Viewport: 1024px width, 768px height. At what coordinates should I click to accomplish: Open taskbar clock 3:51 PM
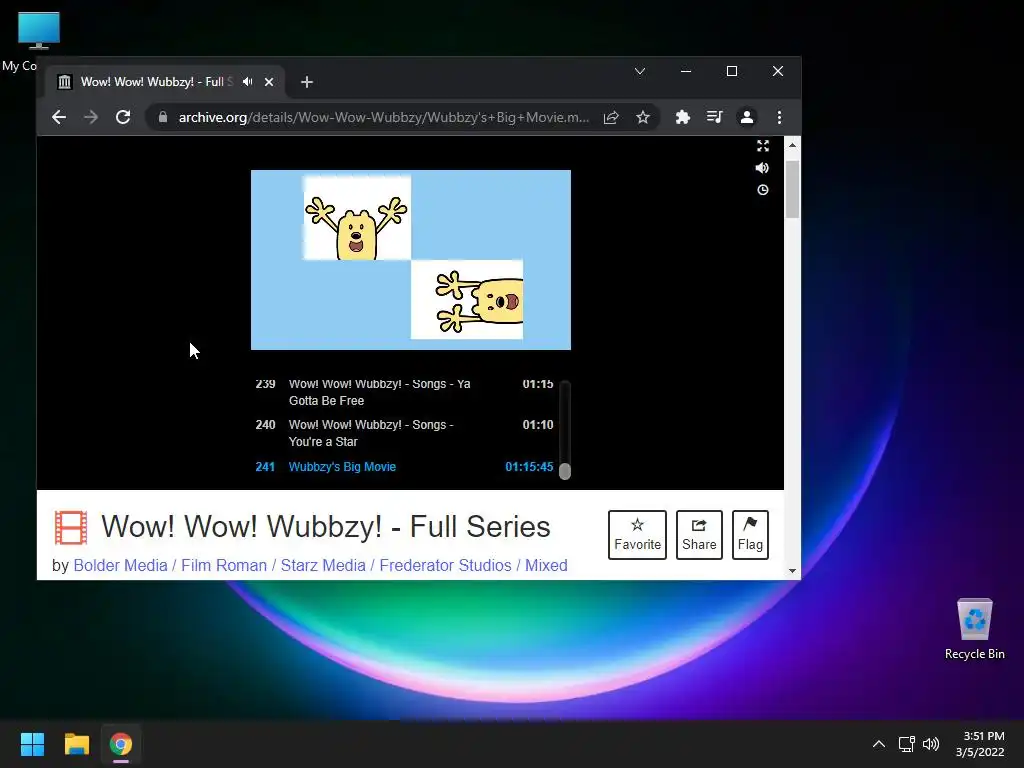click(x=980, y=744)
